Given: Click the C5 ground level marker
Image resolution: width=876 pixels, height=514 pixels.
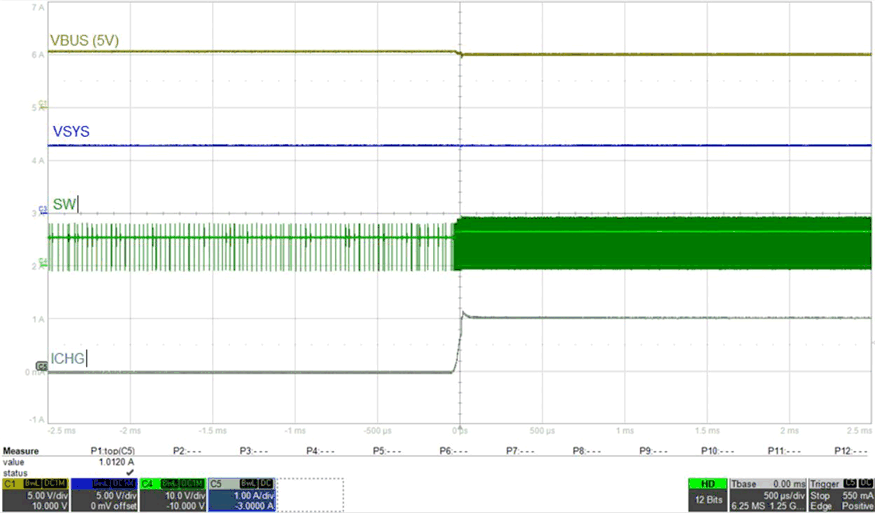Looking at the screenshot, I should coord(42,367).
